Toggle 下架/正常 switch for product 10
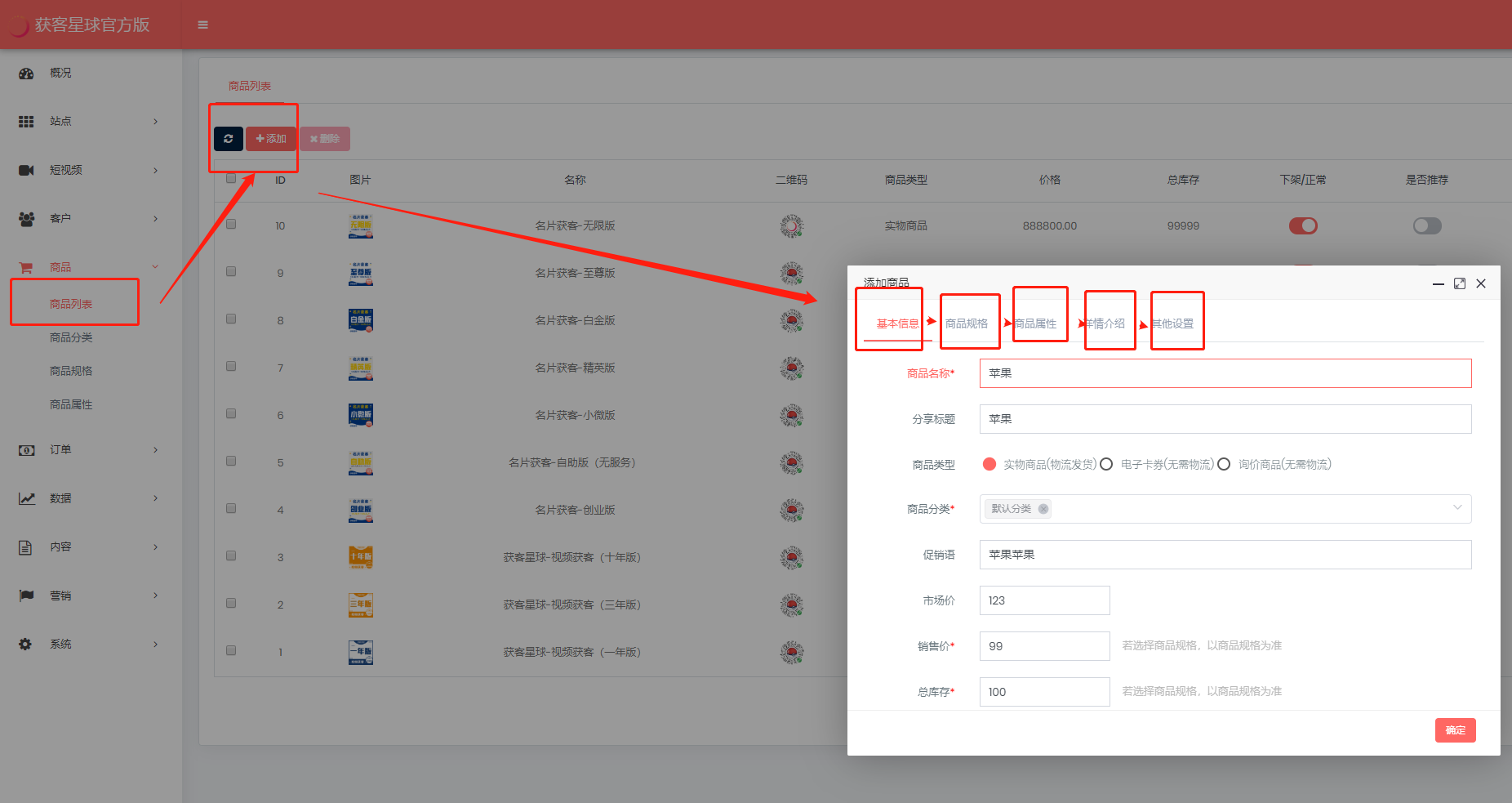This screenshot has height=803, width=1512. [1303, 226]
